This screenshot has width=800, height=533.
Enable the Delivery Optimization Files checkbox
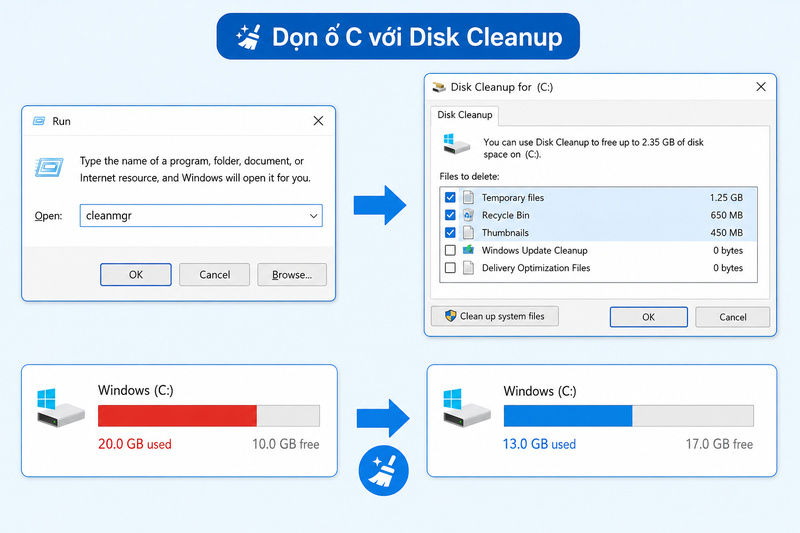[450, 268]
